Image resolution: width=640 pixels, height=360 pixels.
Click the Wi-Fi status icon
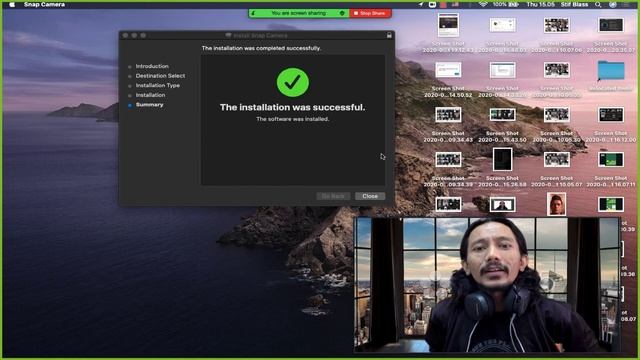pos(483,4)
